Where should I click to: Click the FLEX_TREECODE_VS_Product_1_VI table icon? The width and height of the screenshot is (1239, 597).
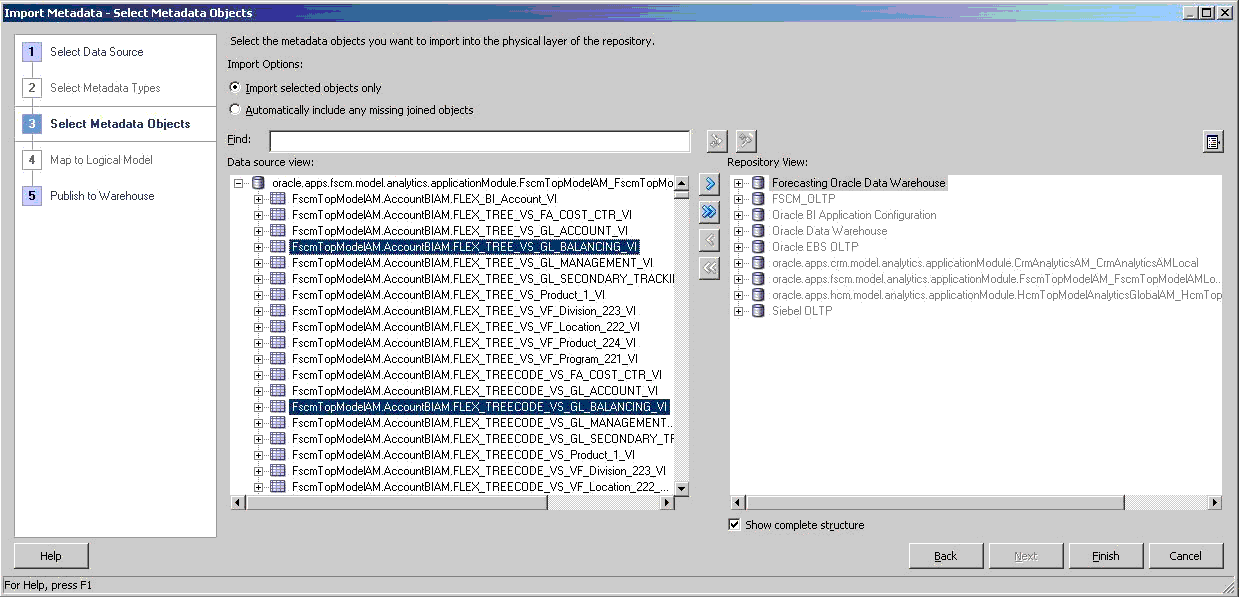tap(278, 455)
